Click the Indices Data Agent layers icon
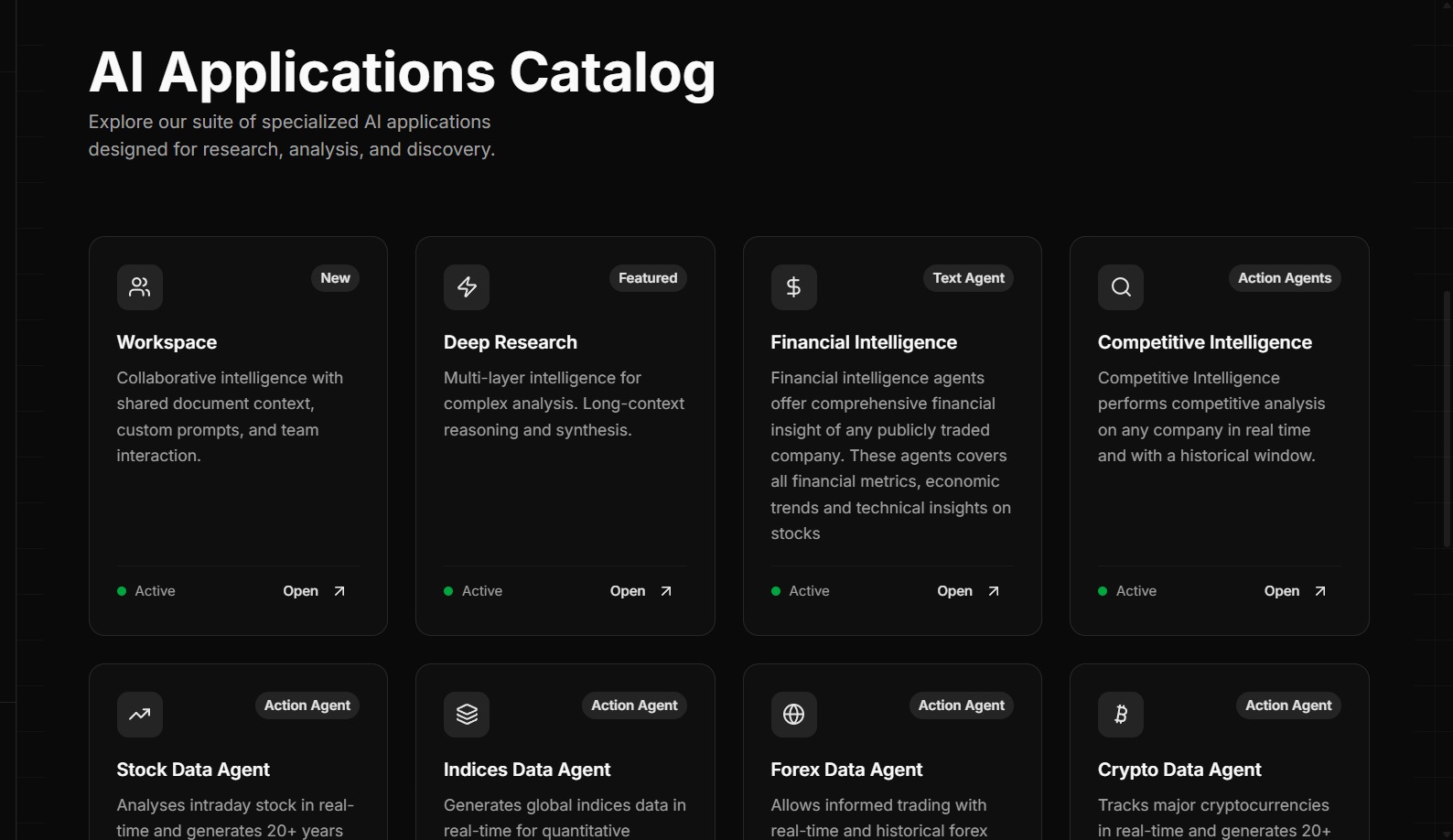Image resolution: width=1453 pixels, height=840 pixels. [x=467, y=715]
